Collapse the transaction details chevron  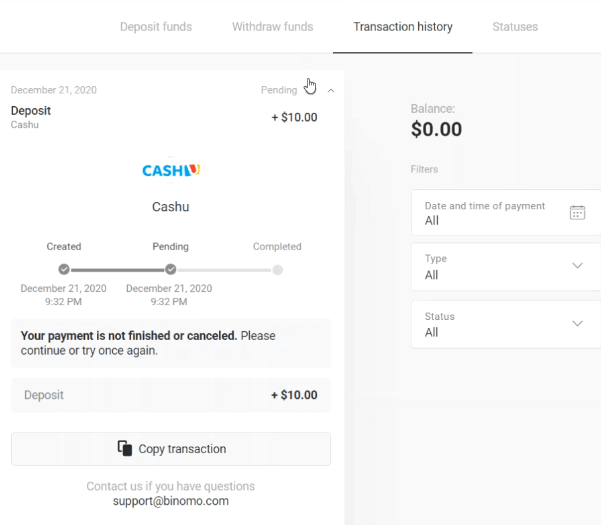coord(331,90)
